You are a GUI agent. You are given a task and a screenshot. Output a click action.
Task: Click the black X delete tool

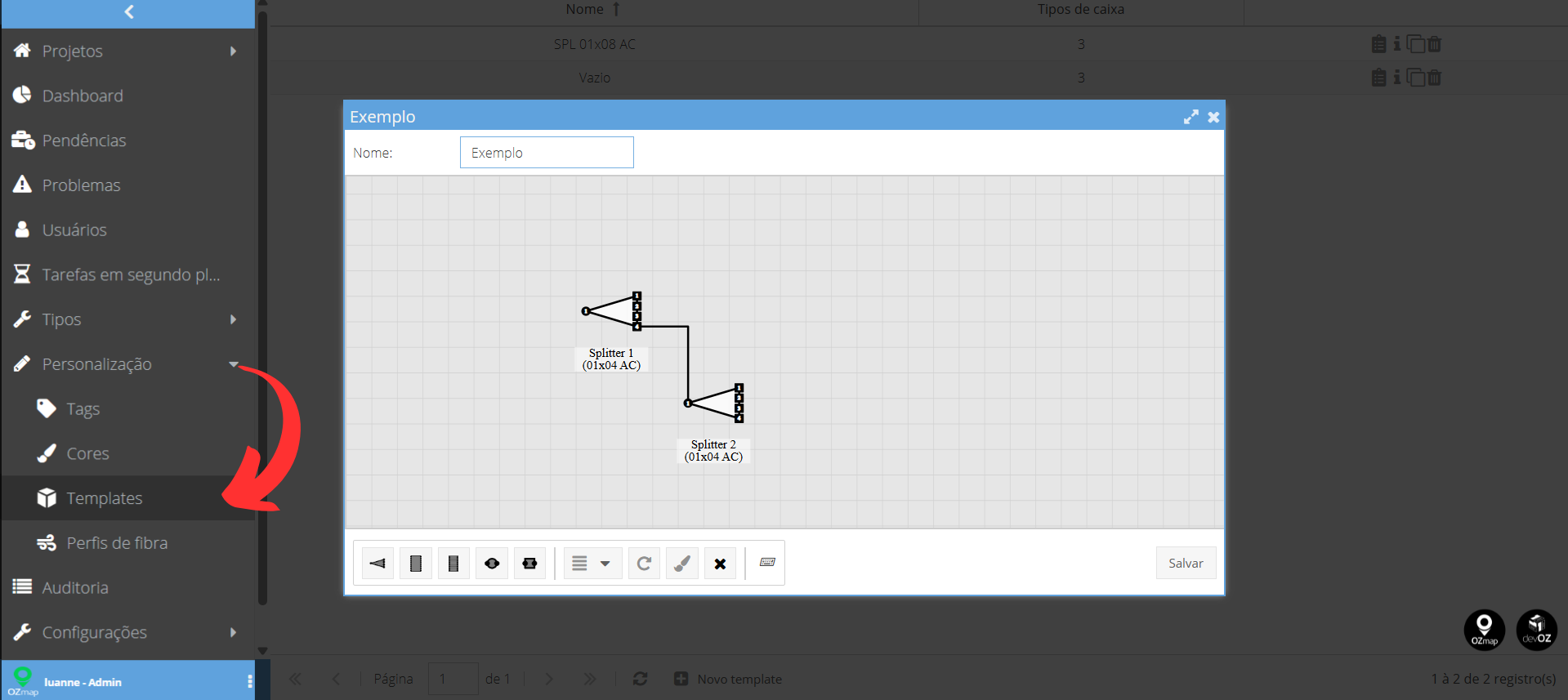coord(720,564)
